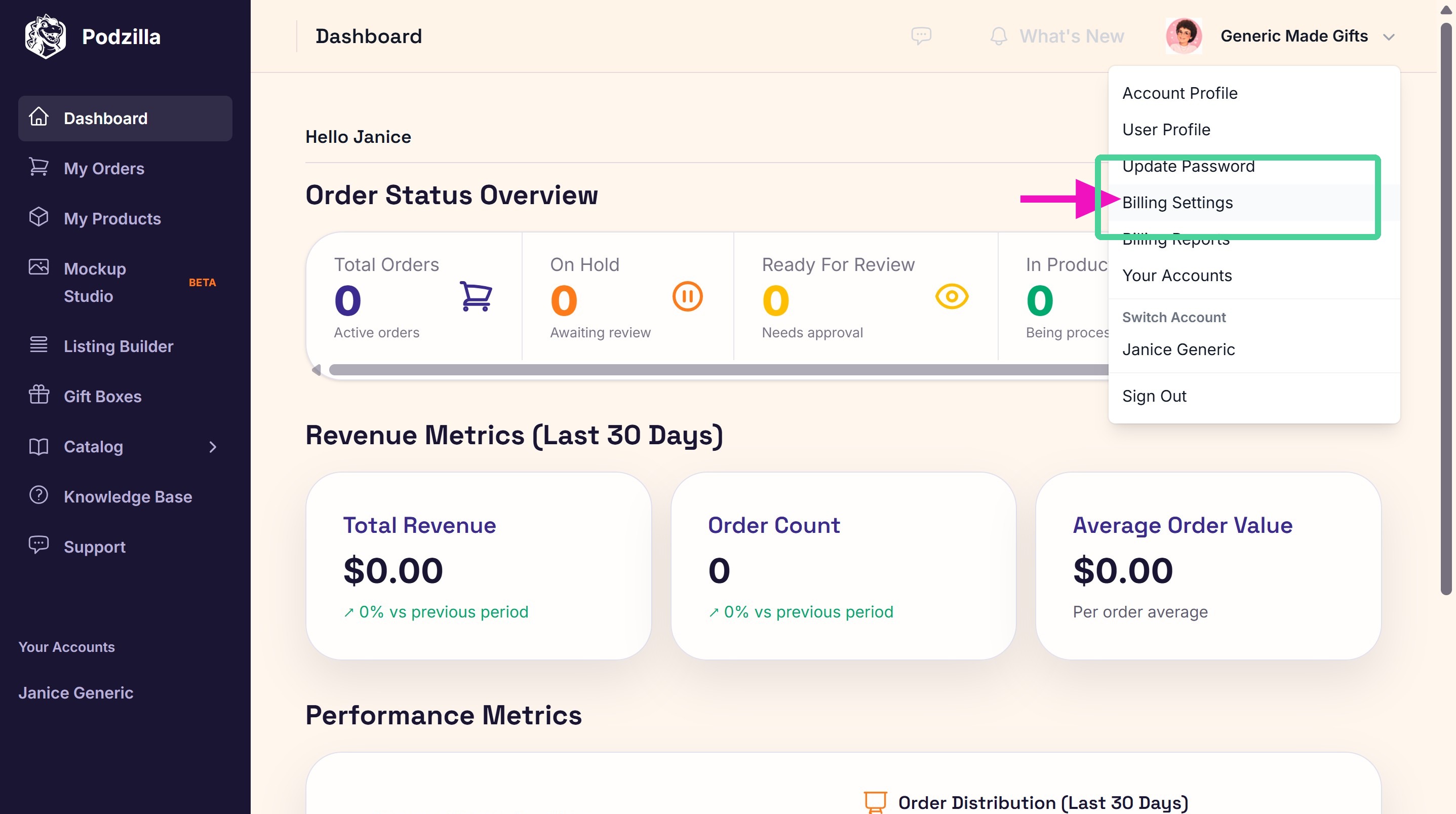The width and height of the screenshot is (1456, 814).
Task: Click the Listing Builder lines icon
Action: [x=38, y=345]
